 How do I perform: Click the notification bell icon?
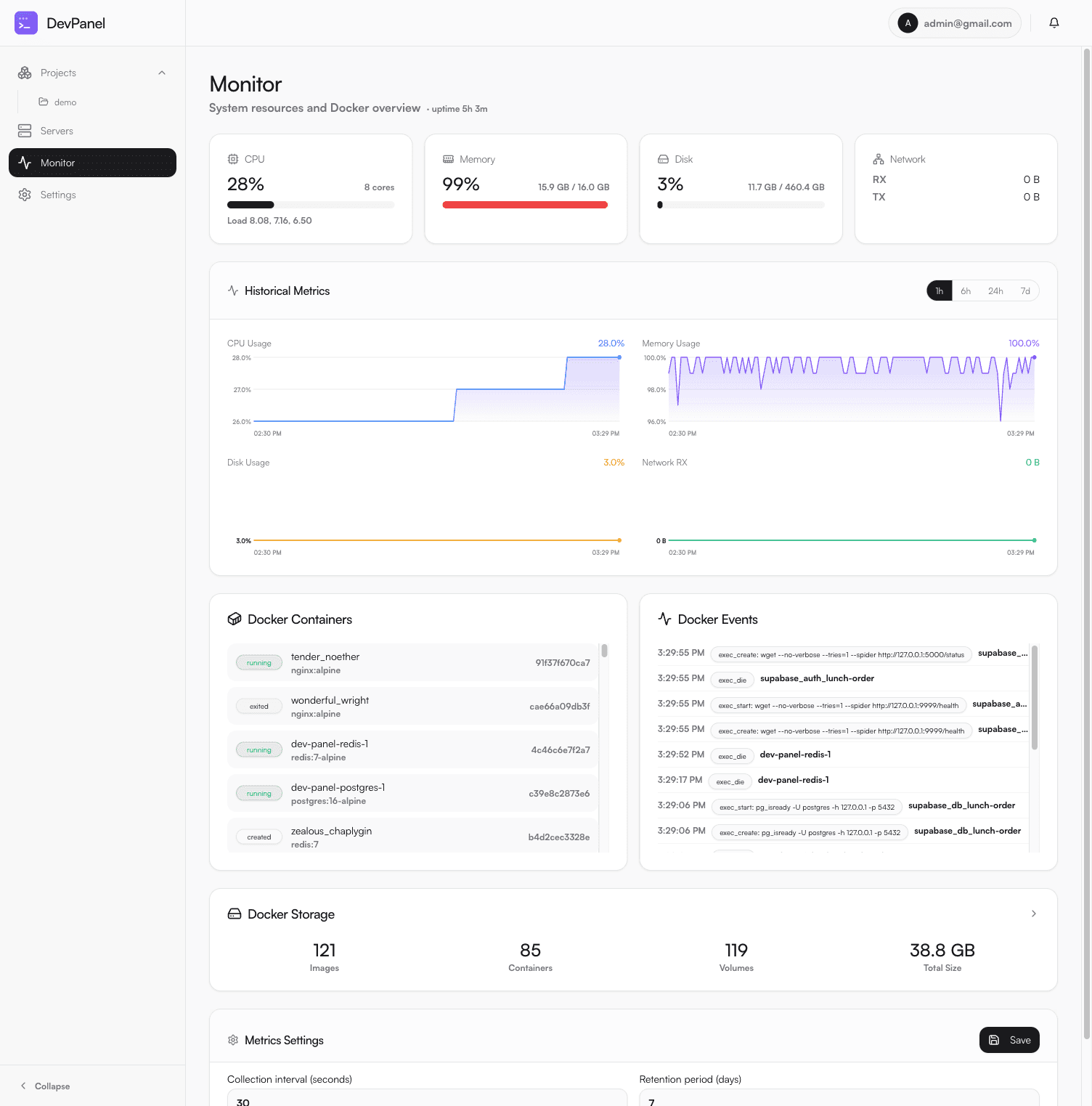pos(1054,23)
